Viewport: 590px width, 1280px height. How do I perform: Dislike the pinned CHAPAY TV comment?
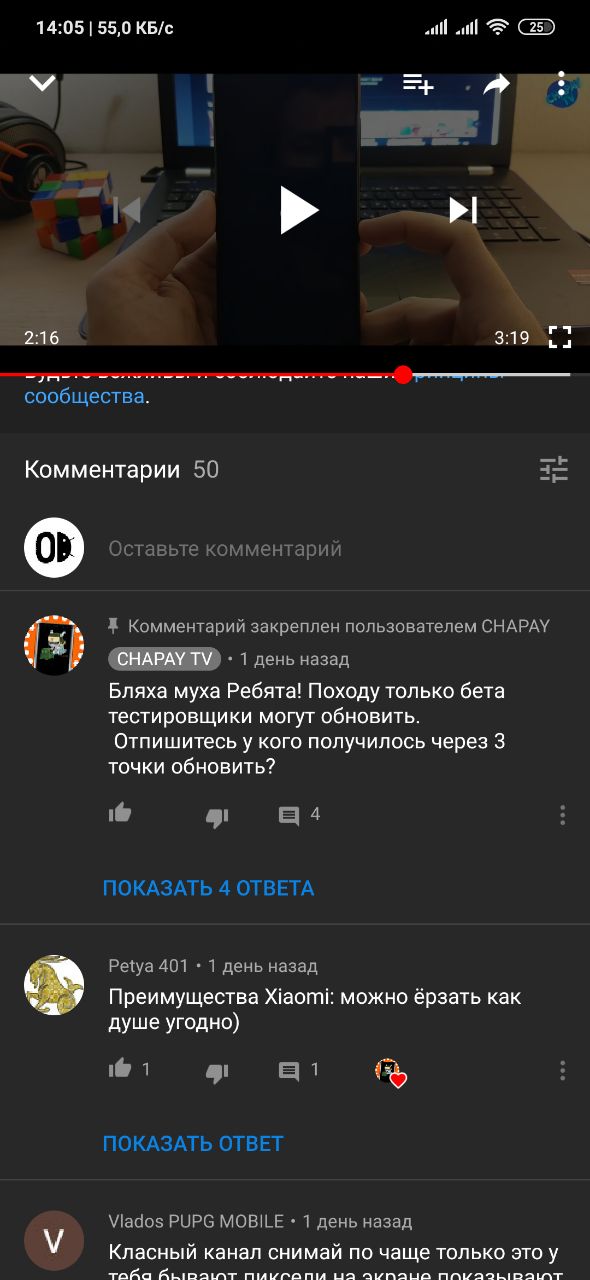click(x=217, y=817)
